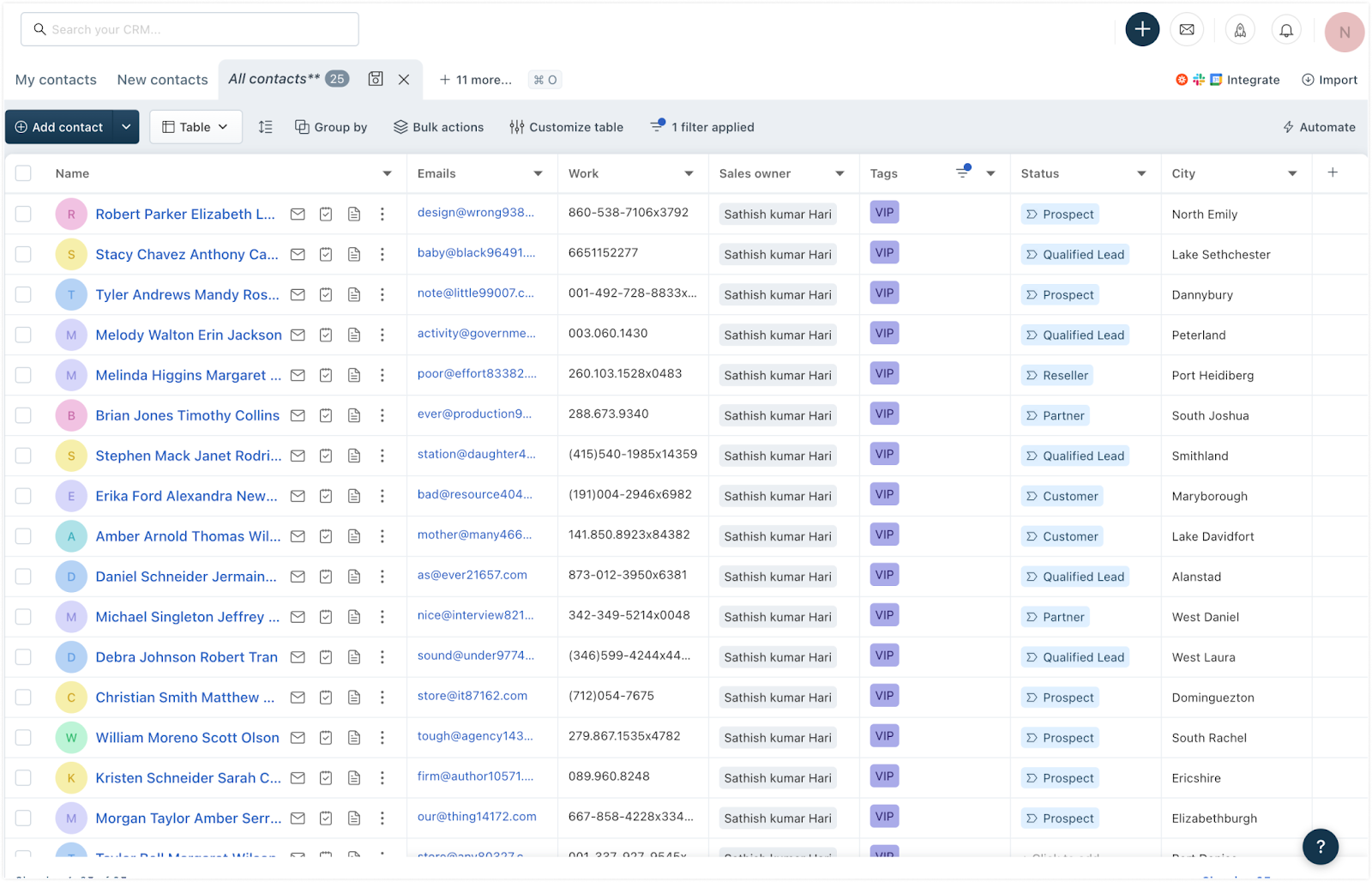The height and width of the screenshot is (882, 1372).
Task: Save the All contacts view icon
Action: pyautogui.click(x=376, y=79)
